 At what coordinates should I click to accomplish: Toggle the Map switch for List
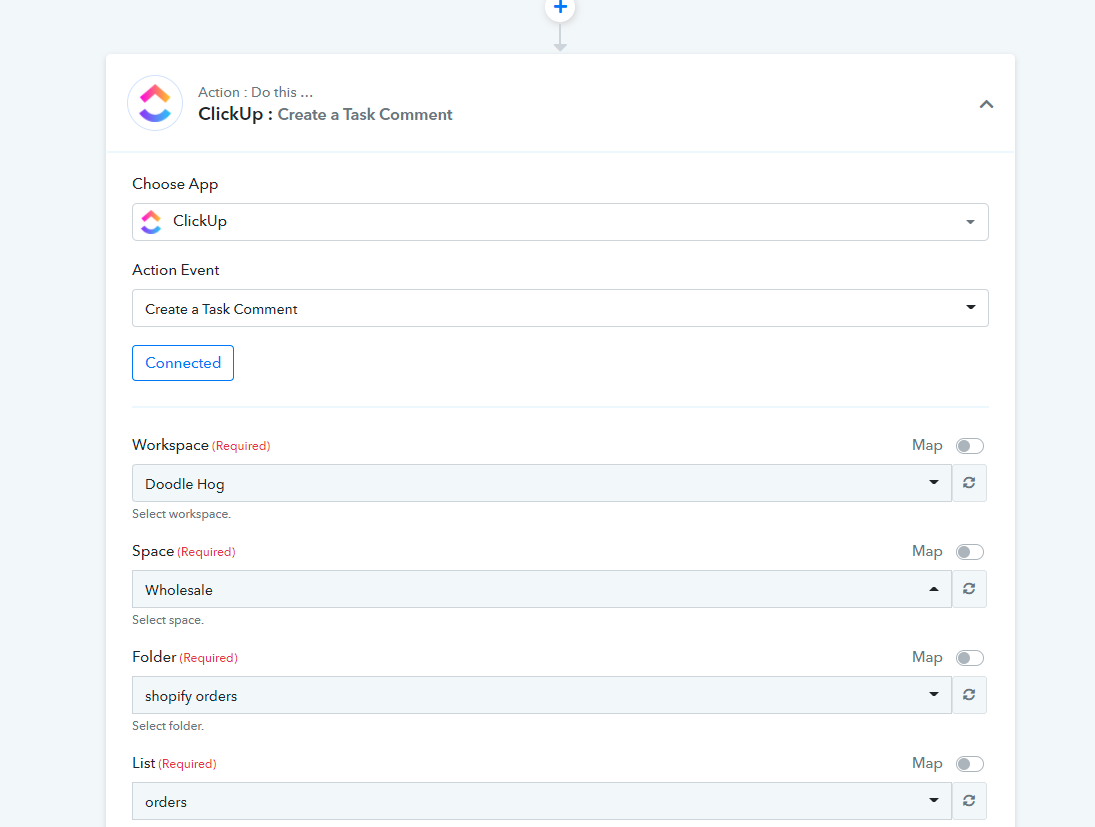tap(969, 764)
